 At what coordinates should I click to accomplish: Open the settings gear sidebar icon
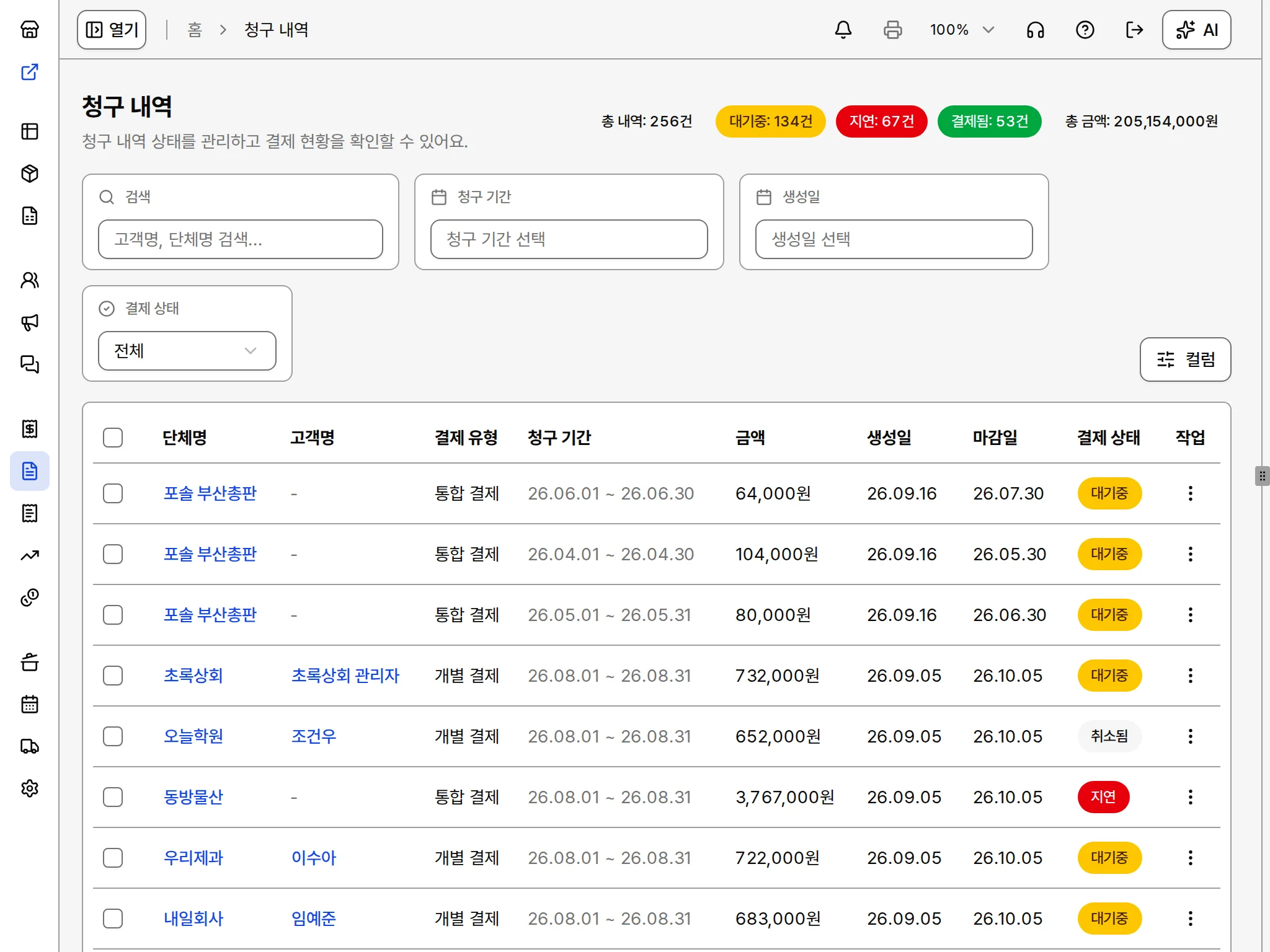30,788
